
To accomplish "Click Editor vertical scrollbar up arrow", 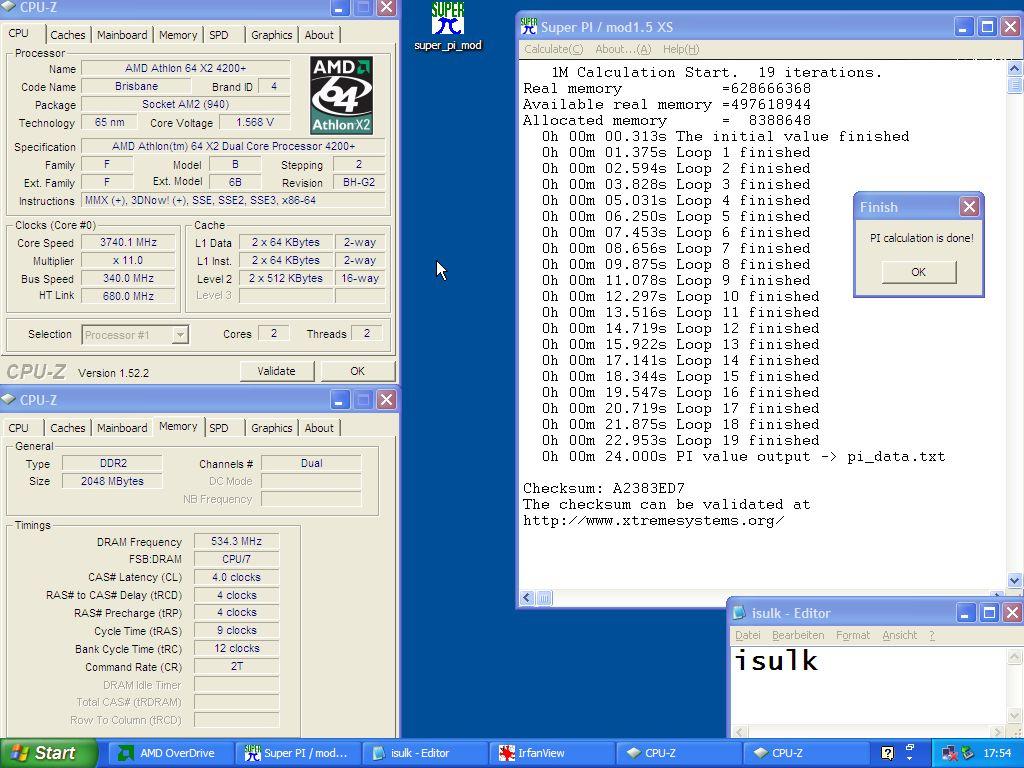I will [1015, 656].
